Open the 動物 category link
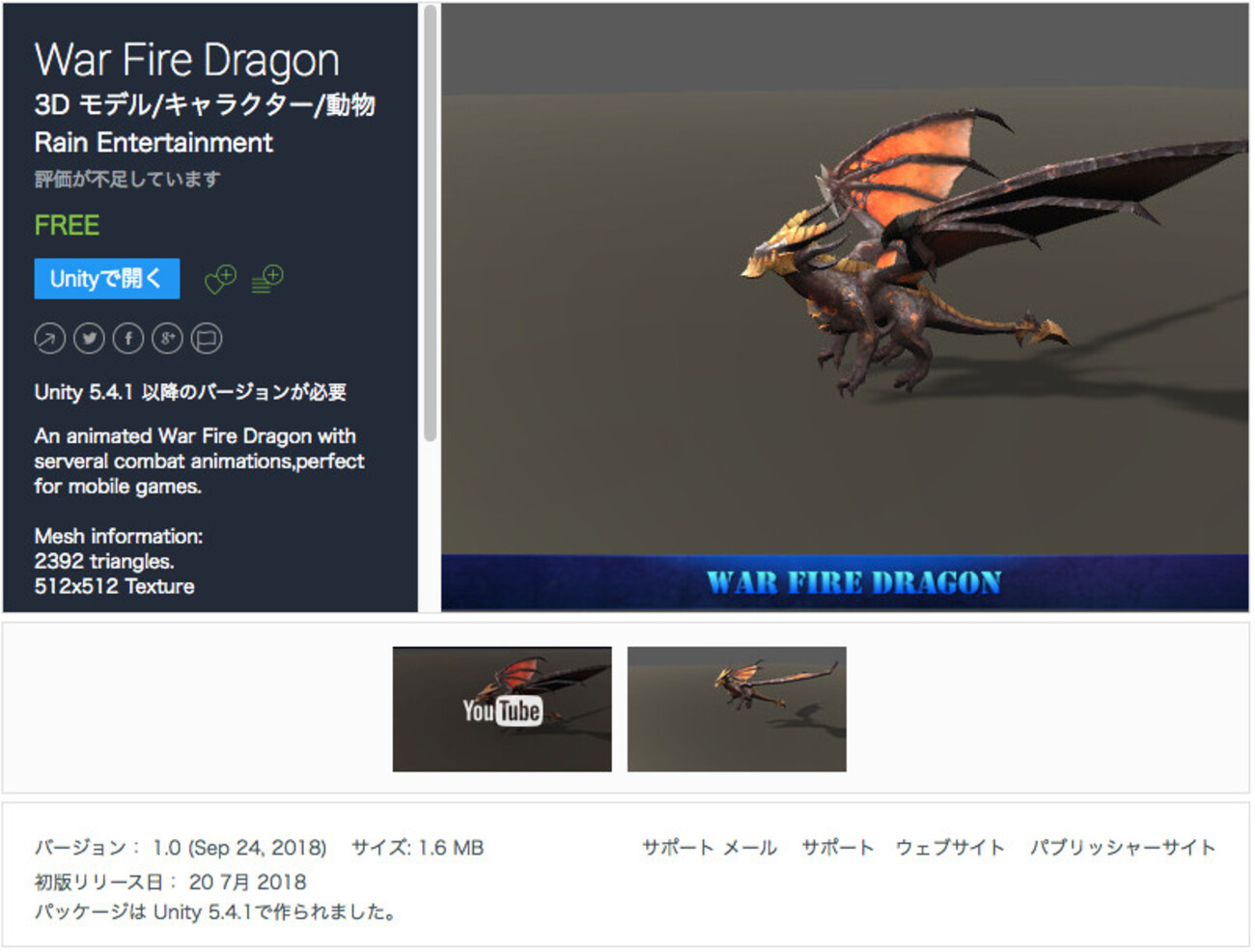 pyautogui.click(x=349, y=104)
